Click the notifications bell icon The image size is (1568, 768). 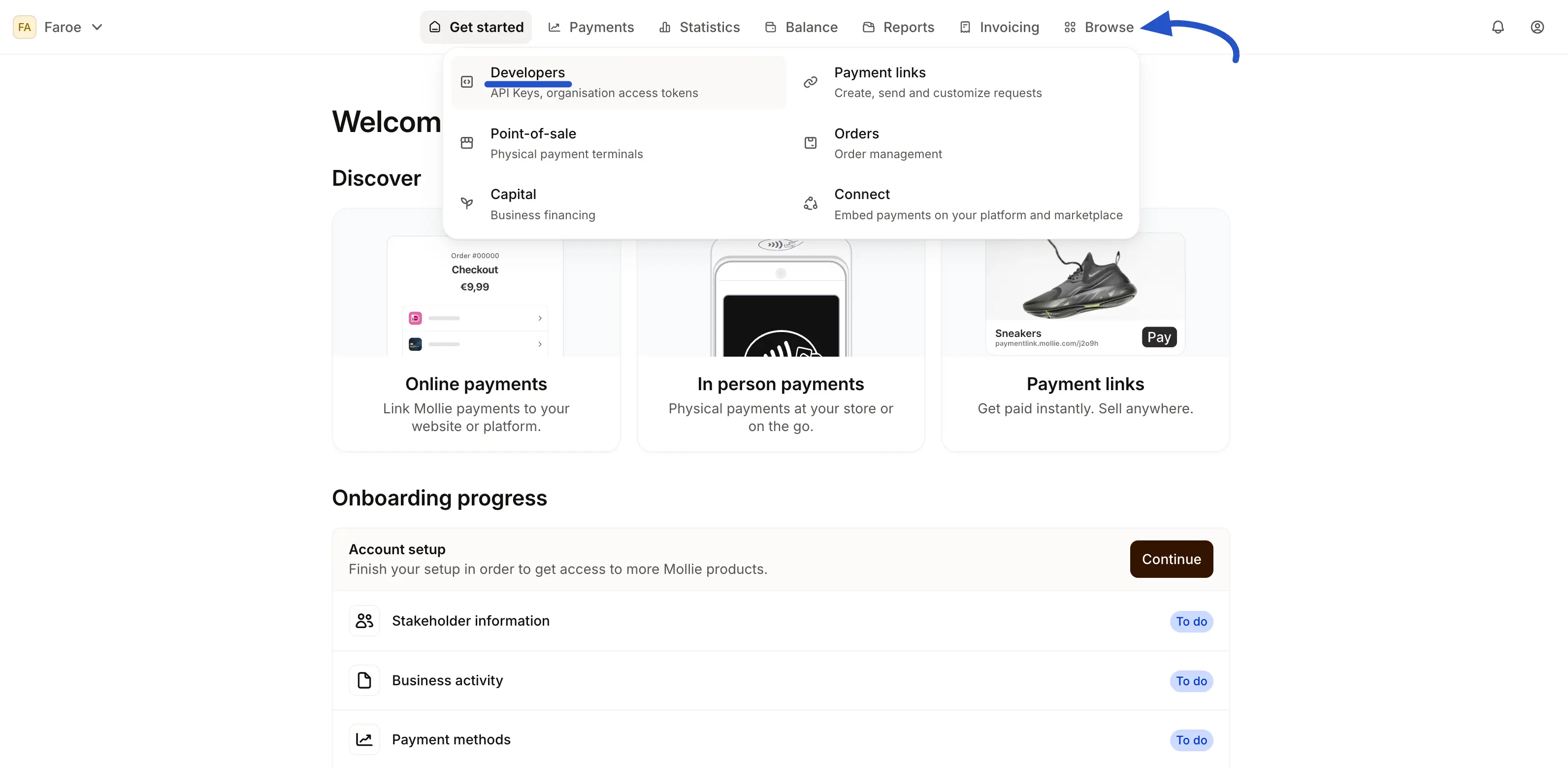[x=1498, y=27]
